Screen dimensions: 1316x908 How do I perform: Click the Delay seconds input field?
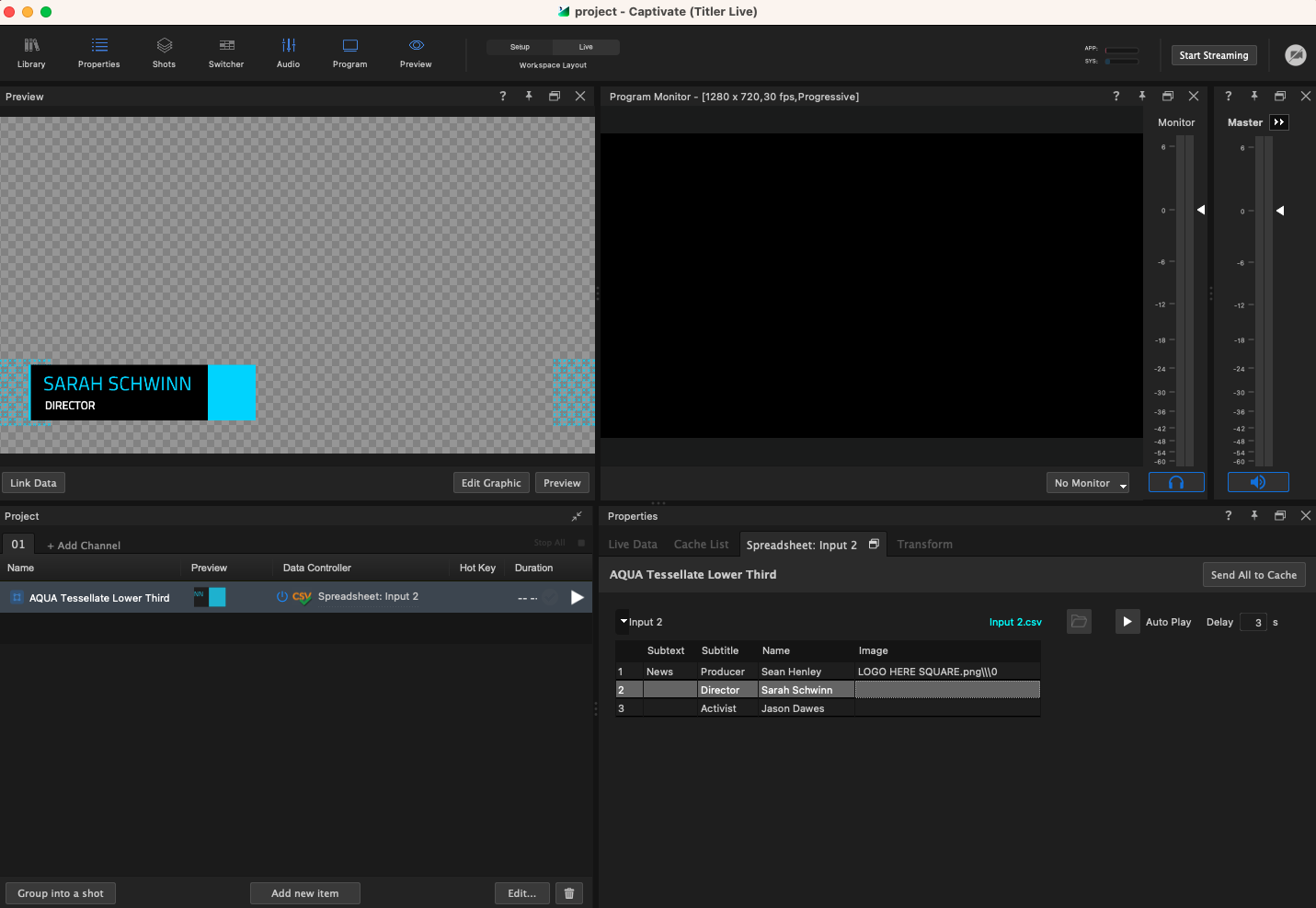point(1253,623)
